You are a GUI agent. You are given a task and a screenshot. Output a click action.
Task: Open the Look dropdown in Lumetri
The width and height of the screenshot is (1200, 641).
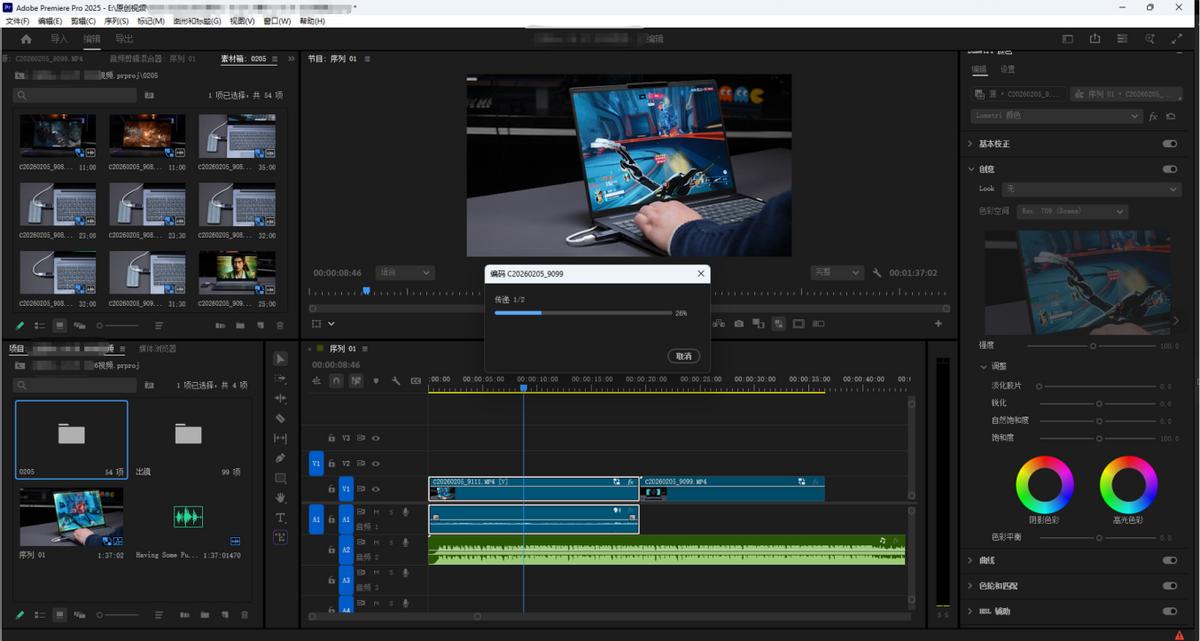(x=1092, y=189)
